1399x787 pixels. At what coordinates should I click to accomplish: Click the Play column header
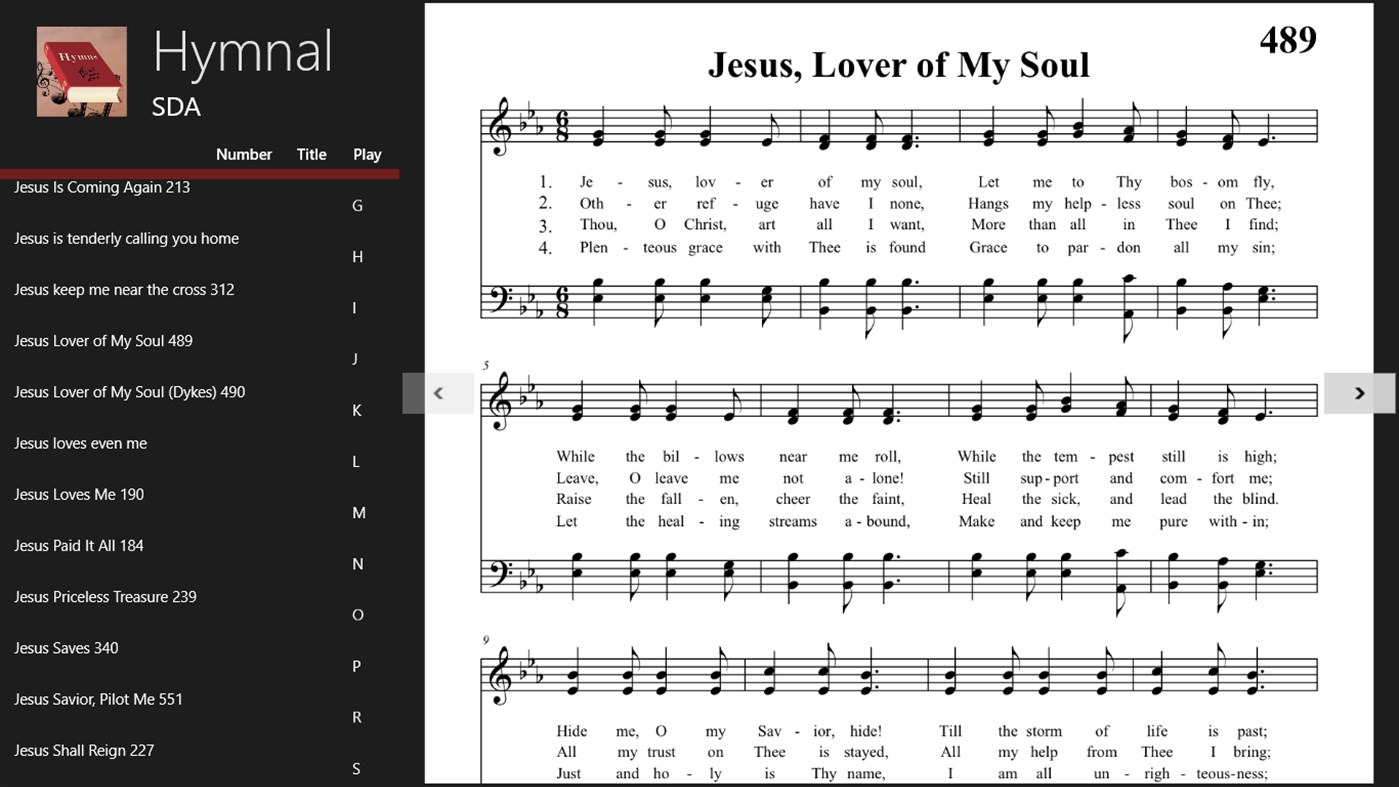coord(367,154)
